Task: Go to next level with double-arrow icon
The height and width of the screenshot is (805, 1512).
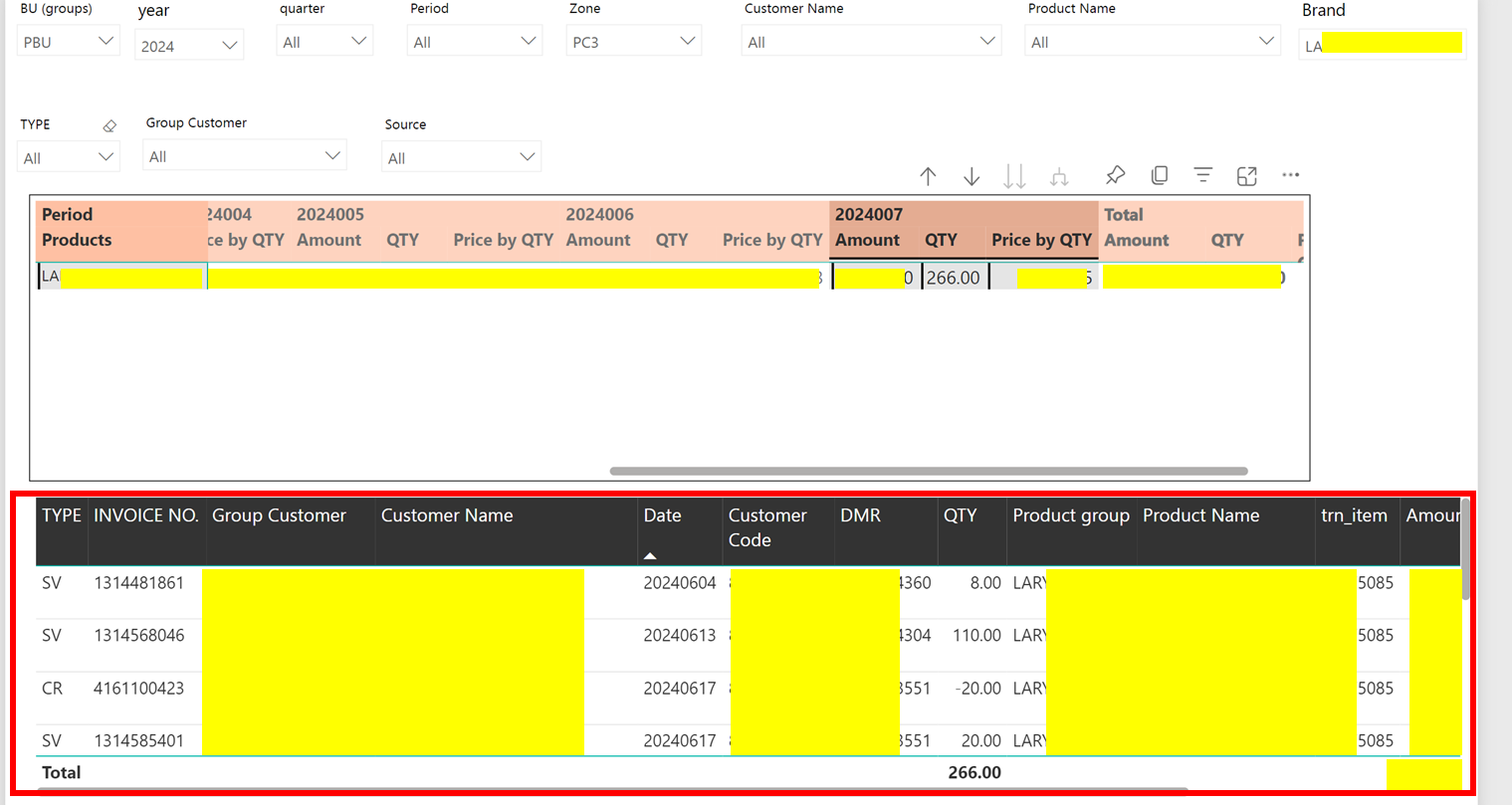Action: (x=1014, y=176)
